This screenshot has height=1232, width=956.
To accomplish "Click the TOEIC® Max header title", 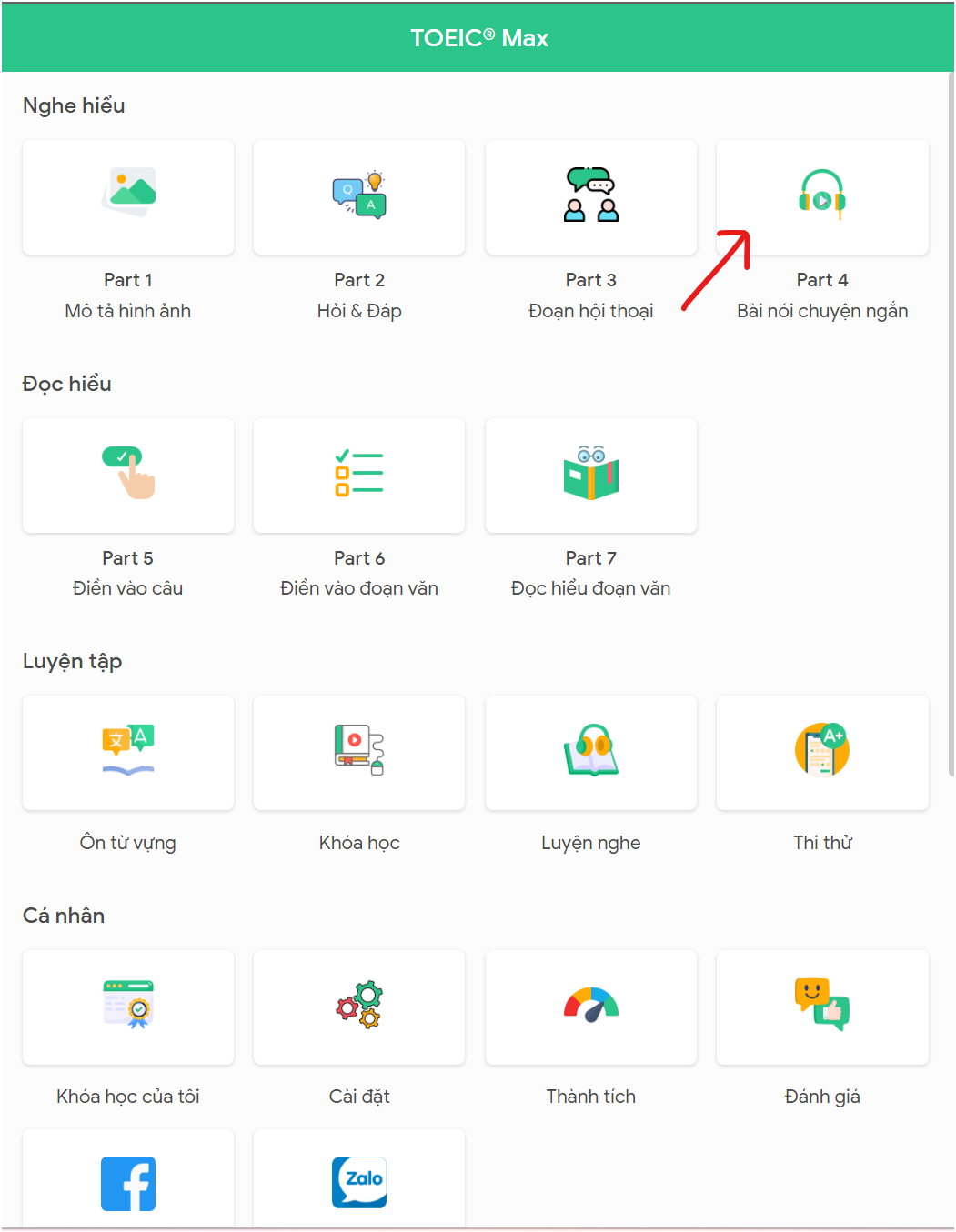I will click(479, 38).
